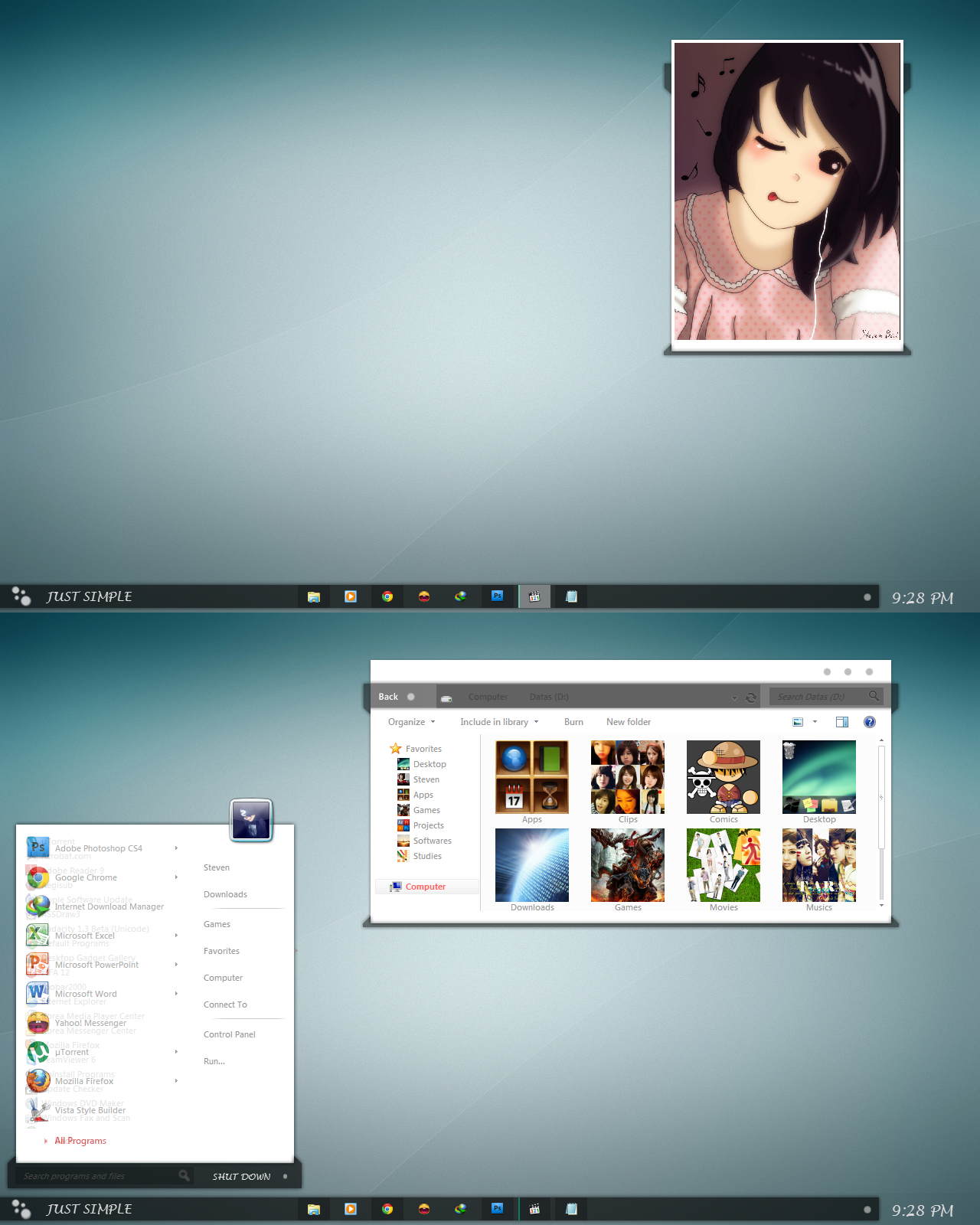The image size is (980, 1225).
Task: Click the user account picture above Start menu
Action: coord(251,820)
